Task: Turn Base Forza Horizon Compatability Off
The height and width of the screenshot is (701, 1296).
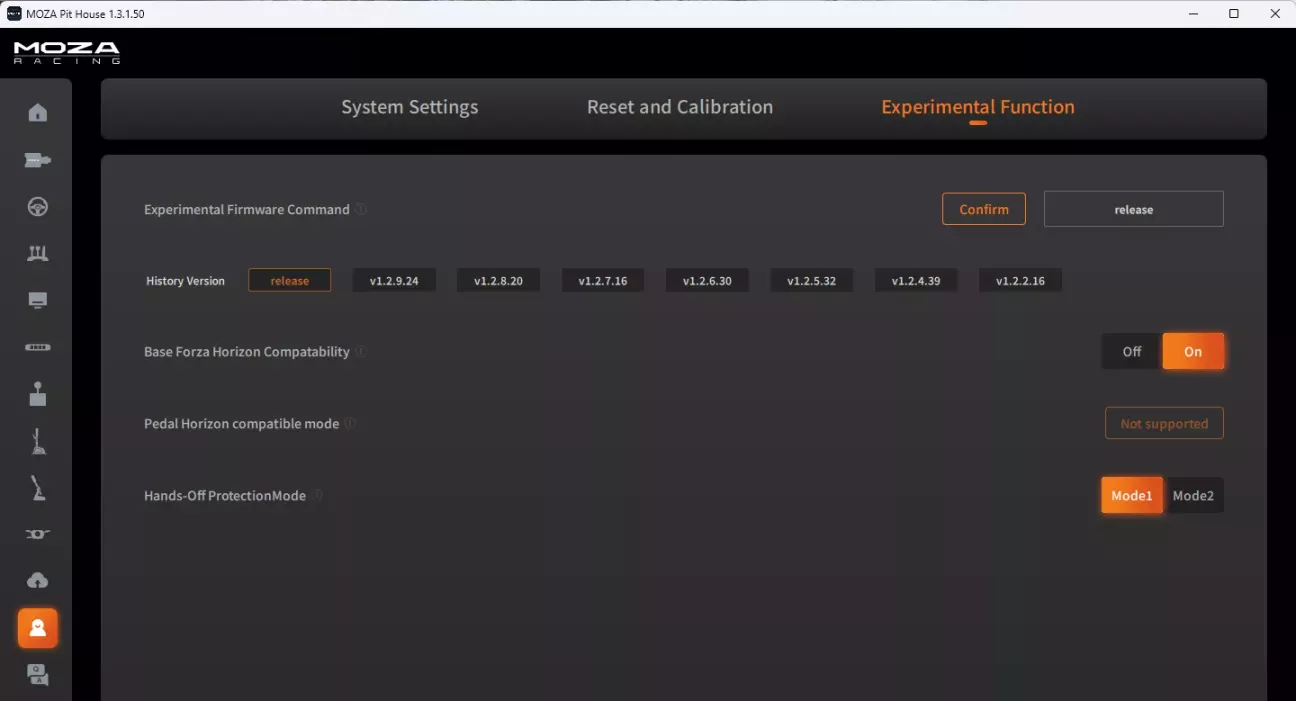Action: click(1132, 352)
